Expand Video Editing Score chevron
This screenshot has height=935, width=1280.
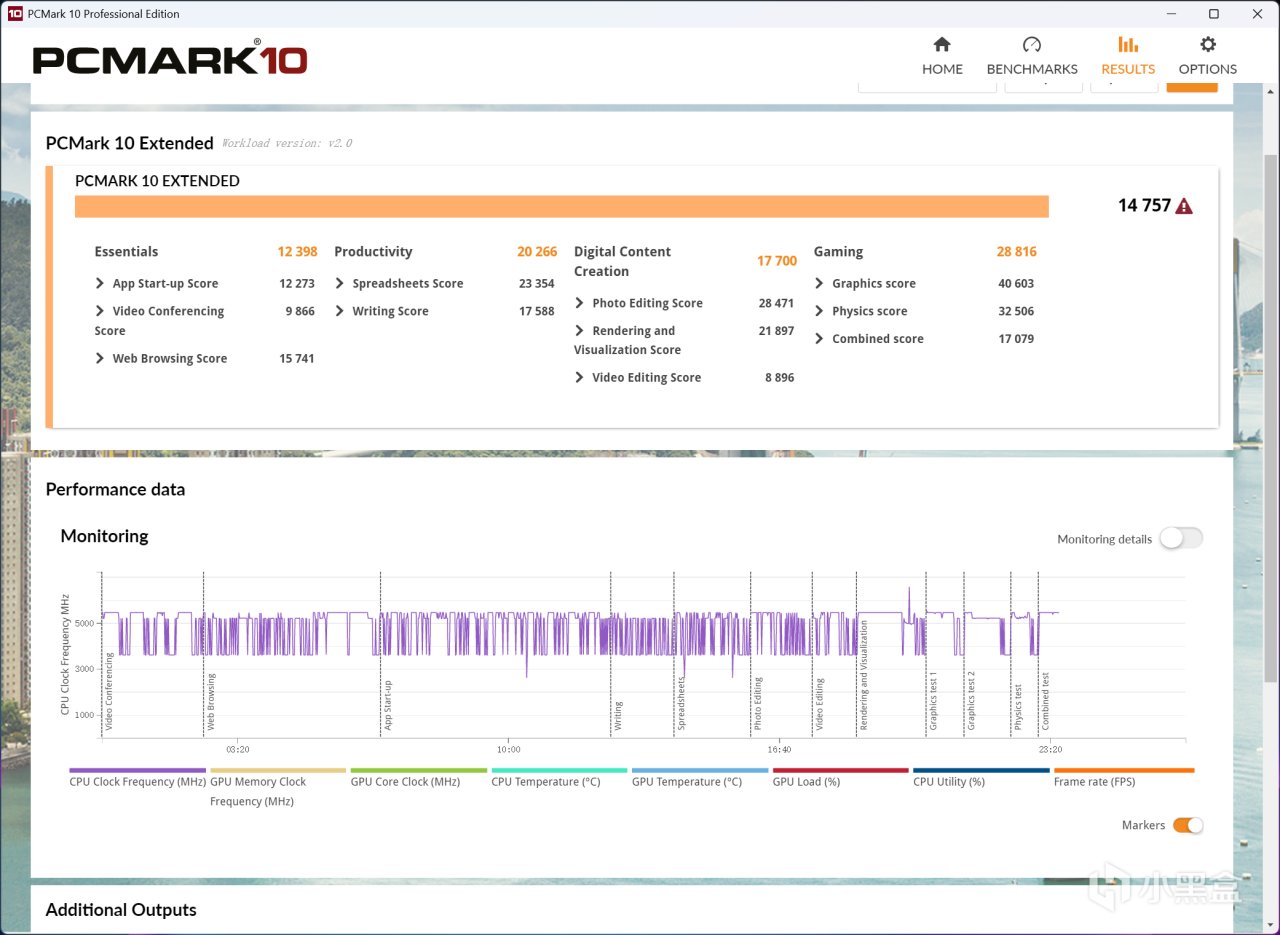[x=580, y=378]
